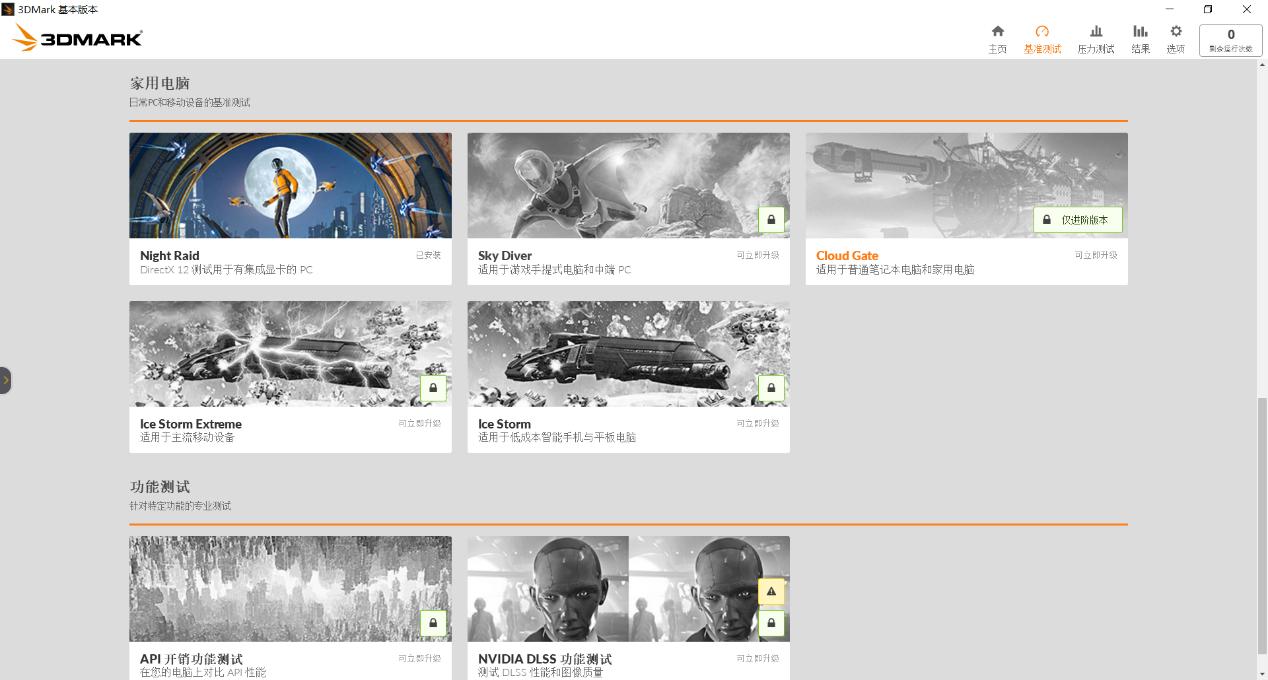Click the remaining runs counter box
The image size is (1268, 680).
point(1231,39)
